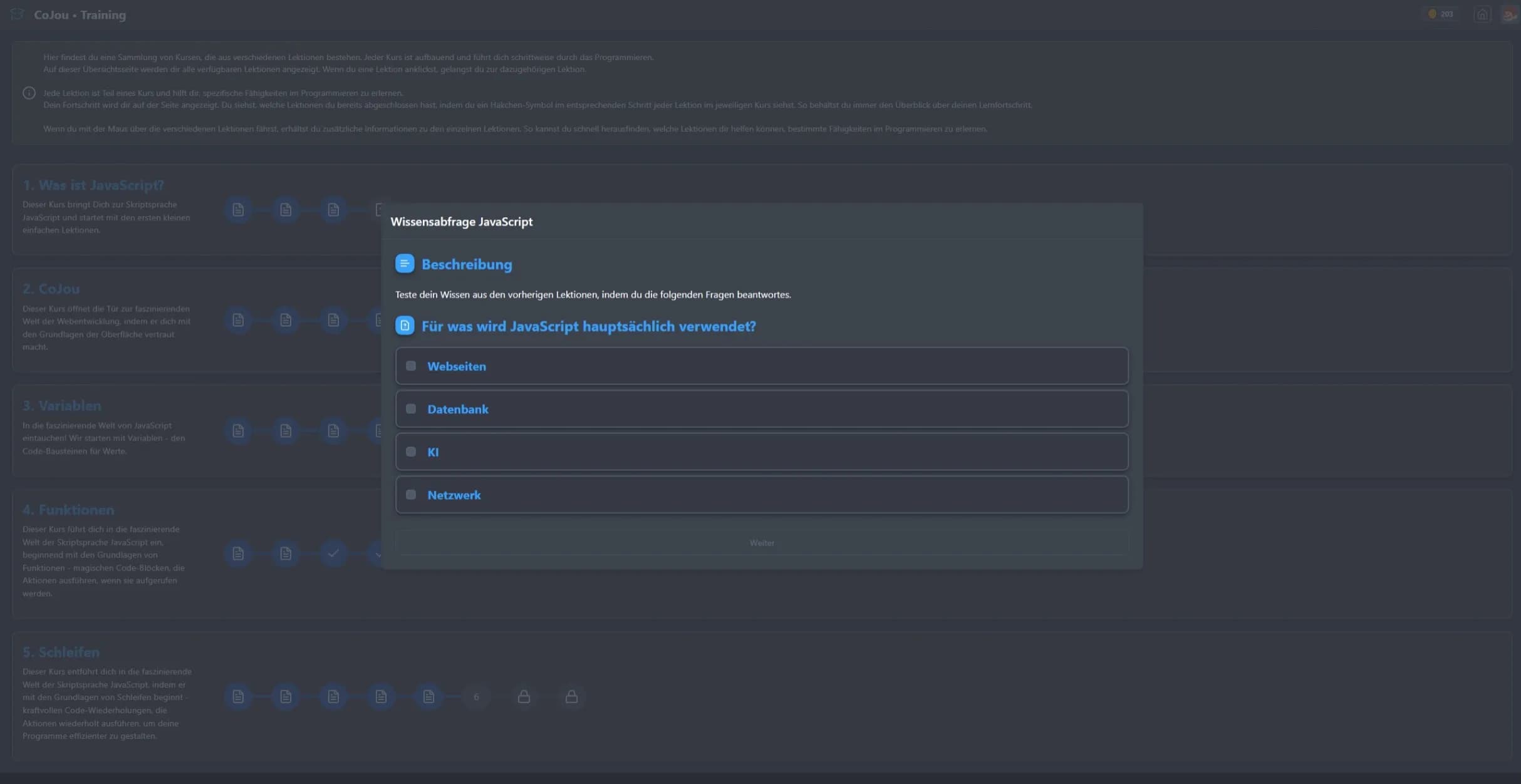Open the home icon in top bar
This screenshot has width=1521, height=784.
[1482, 14]
